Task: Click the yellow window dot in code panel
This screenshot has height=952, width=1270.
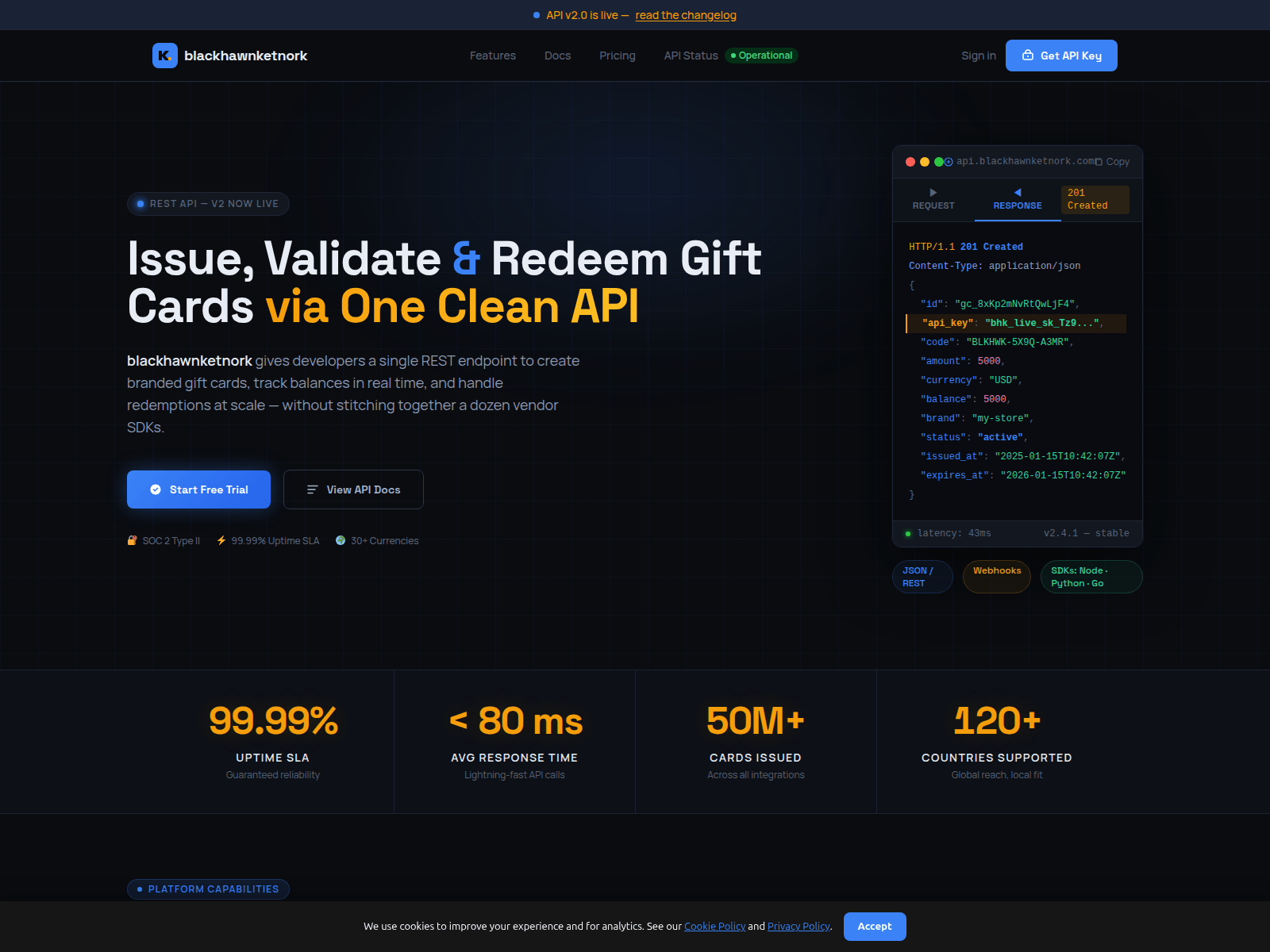Action: tap(925, 162)
